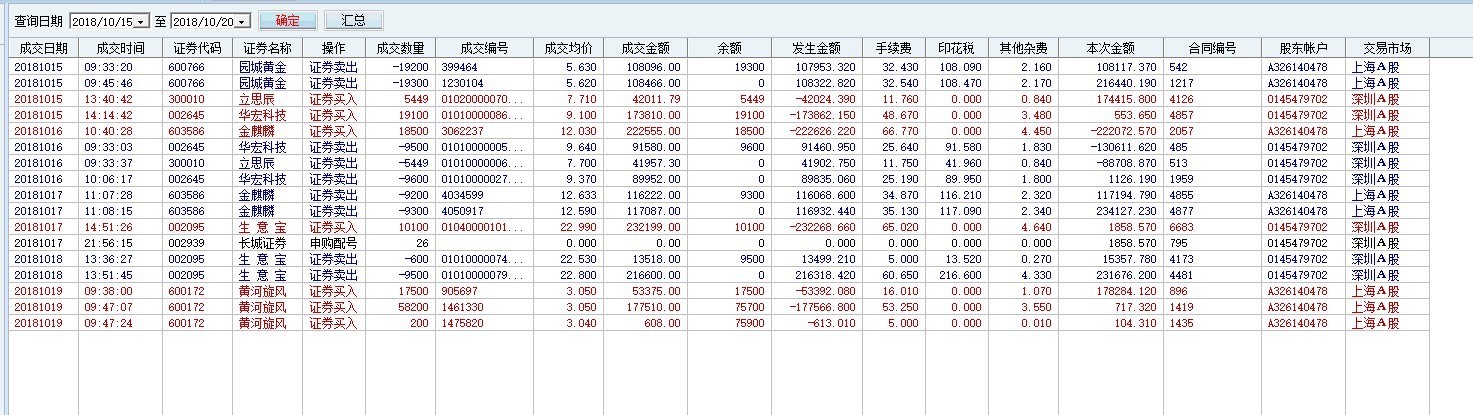
Task: Click the trade number 1230104
Action: (x=462, y=83)
